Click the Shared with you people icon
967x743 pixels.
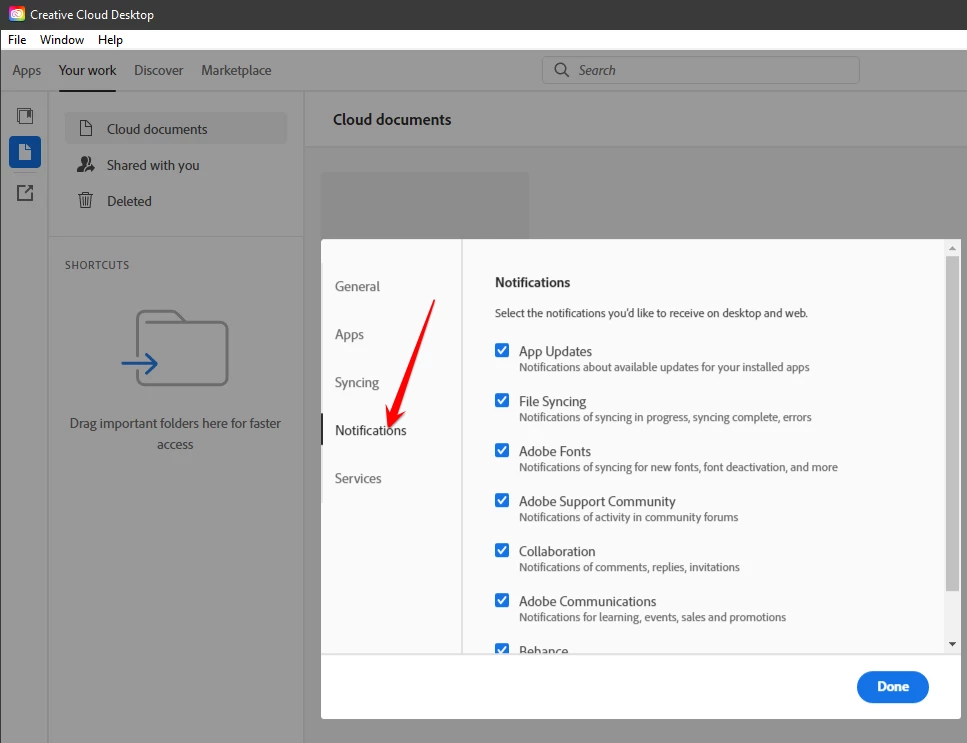click(85, 164)
